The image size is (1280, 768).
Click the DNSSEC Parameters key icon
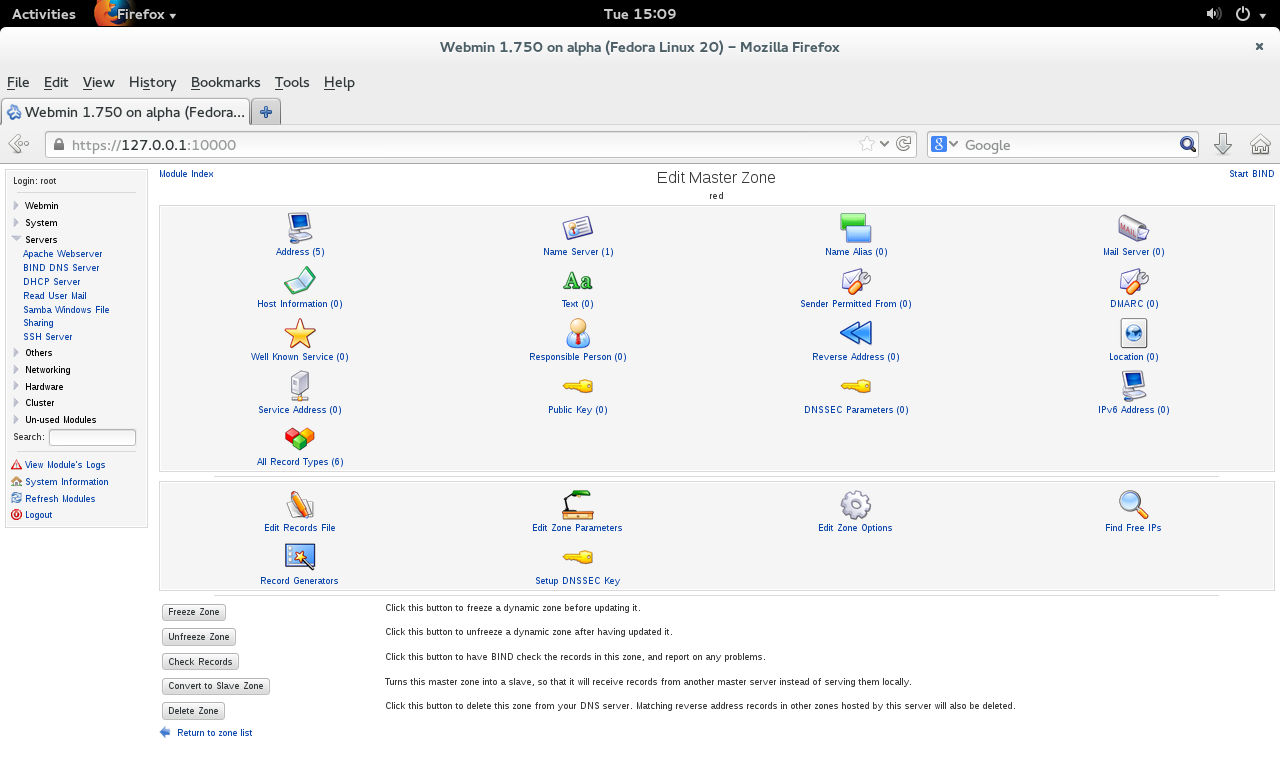click(856, 386)
